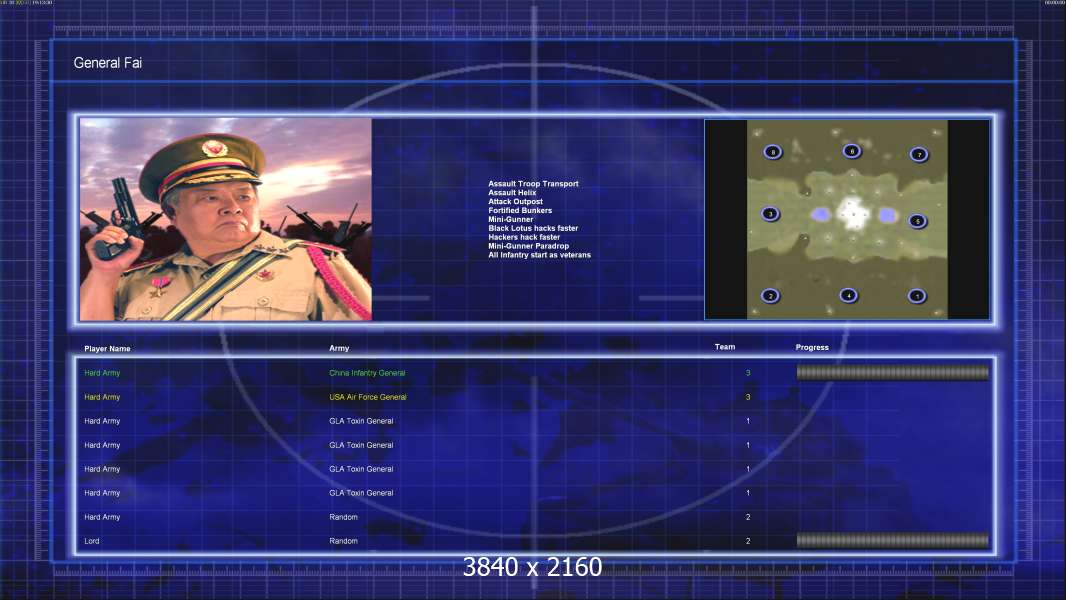Click start position 4 marker on minimap

point(848,295)
